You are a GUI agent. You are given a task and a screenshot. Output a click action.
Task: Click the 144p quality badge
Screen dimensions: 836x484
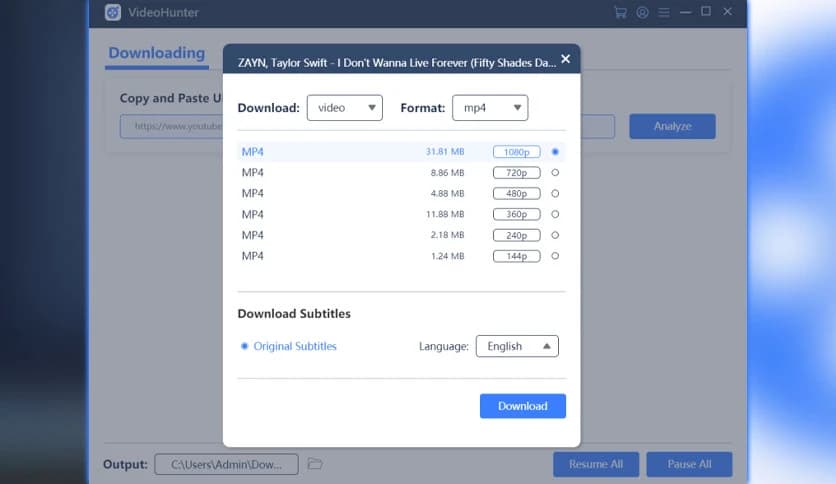point(517,256)
